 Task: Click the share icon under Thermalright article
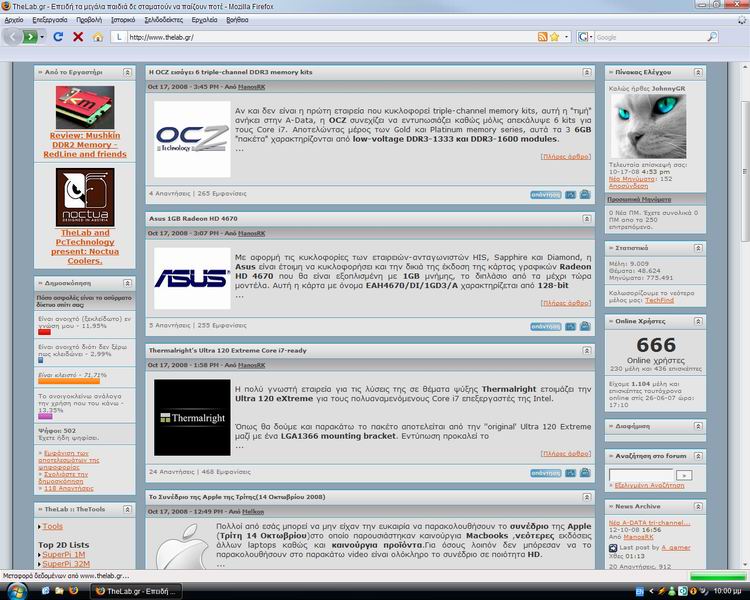point(570,473)
